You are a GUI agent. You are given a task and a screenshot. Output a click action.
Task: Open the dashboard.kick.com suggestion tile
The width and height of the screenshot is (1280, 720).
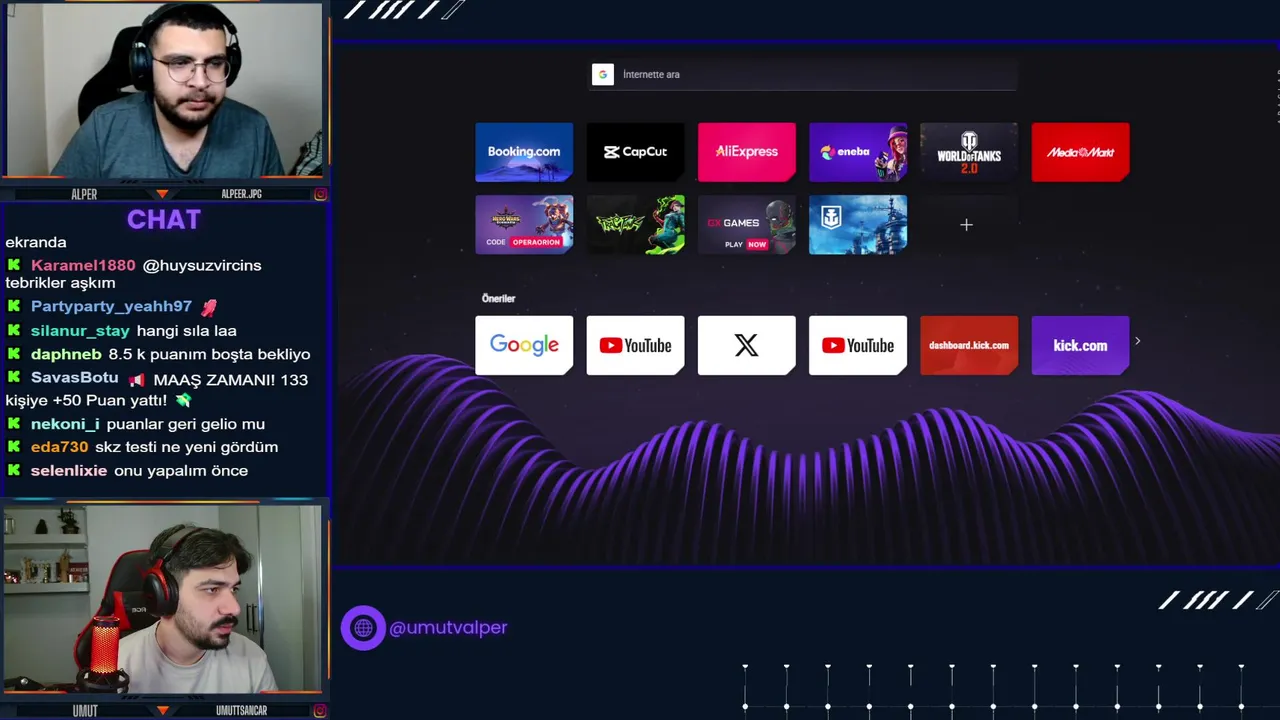point(969,345)
